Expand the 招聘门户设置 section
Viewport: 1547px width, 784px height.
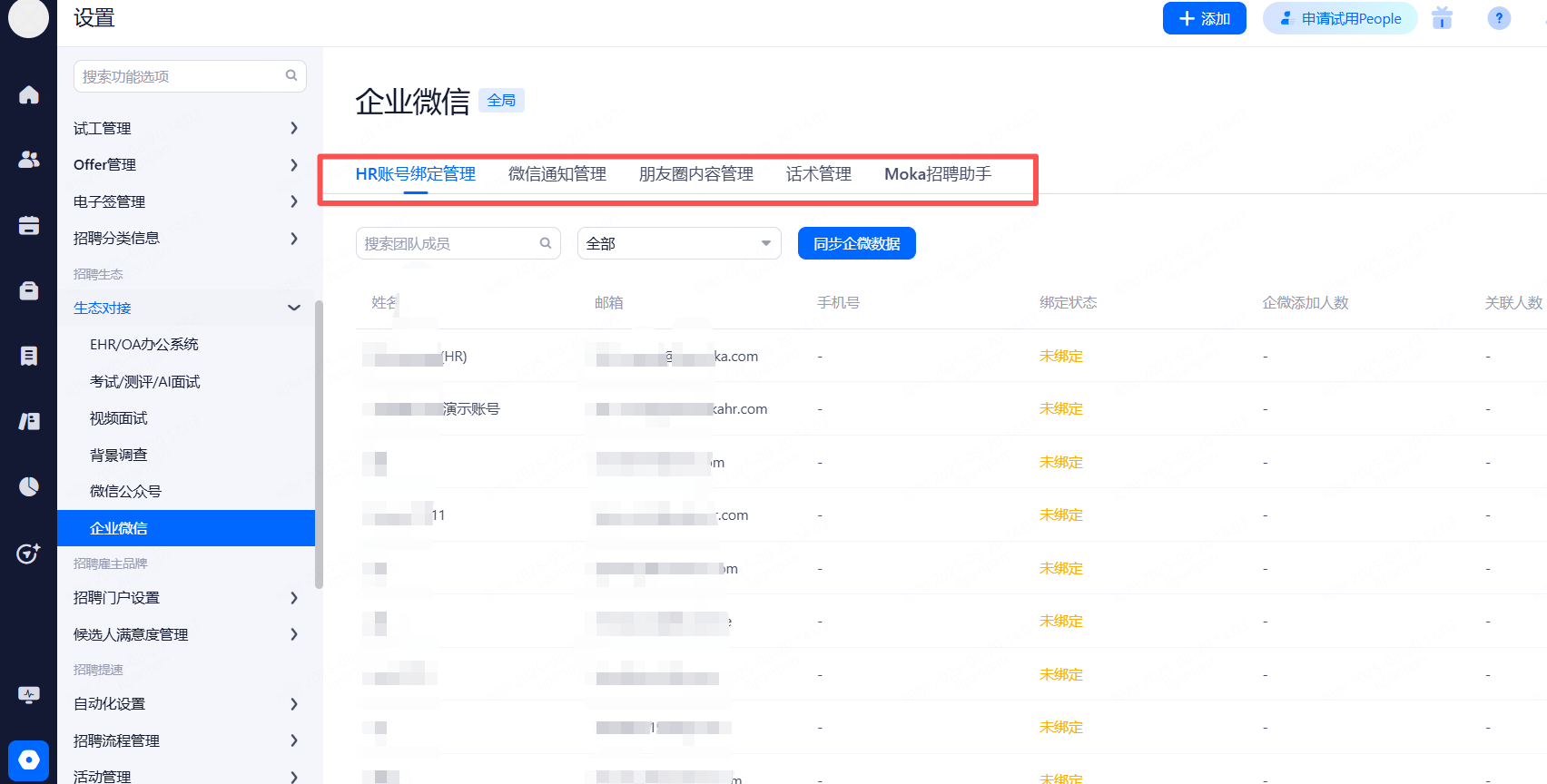pyautogui.click(x=186, y=597)
